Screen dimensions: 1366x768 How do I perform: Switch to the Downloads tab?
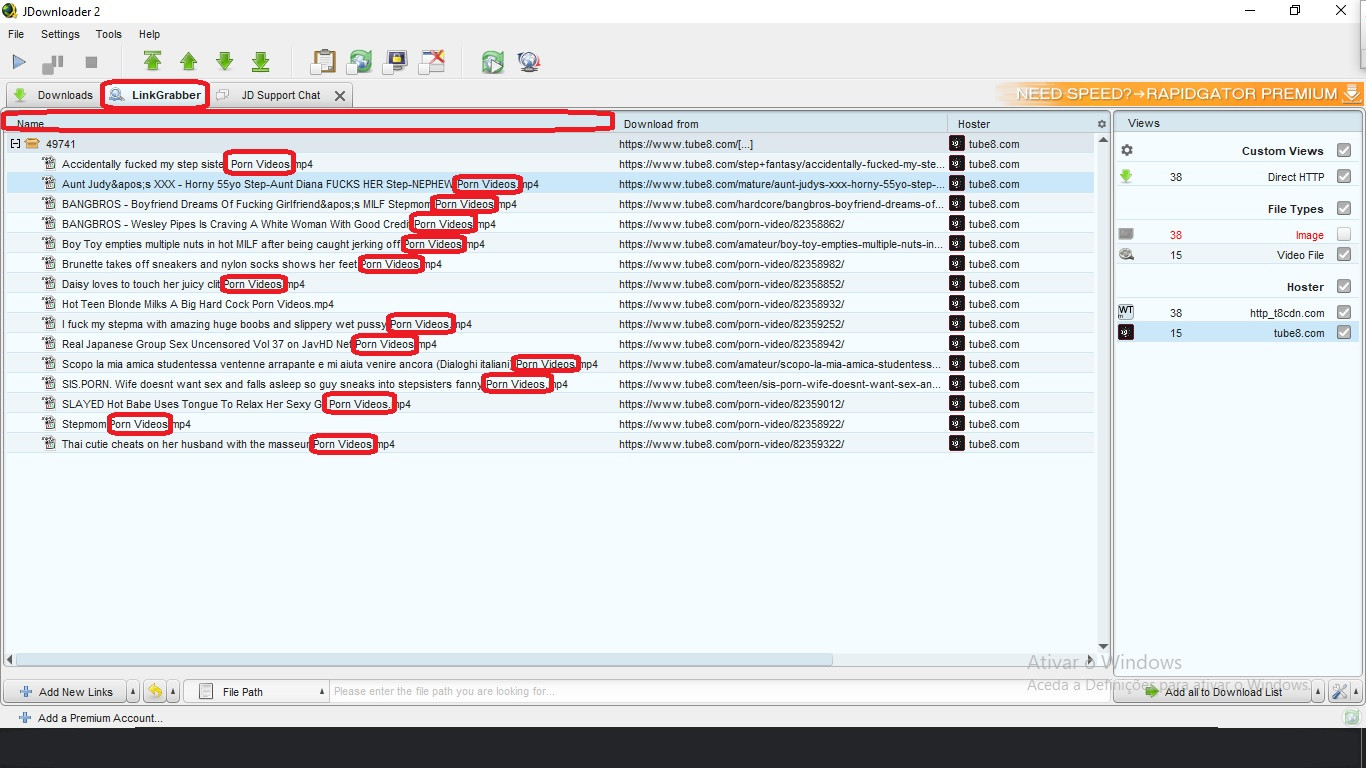pyautogui.click(x=53, y=95)
